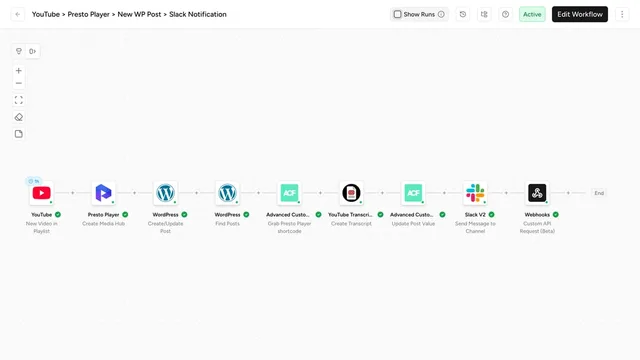Open the ACF Update Post Value node
The image size is (640, 360).
coord(413,193)
